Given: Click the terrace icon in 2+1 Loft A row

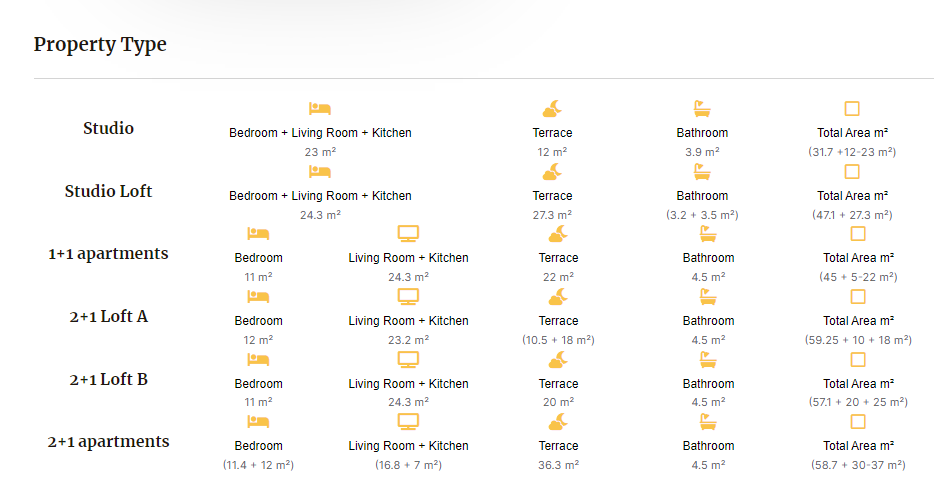Looking at the screenshot, I should pyautogui.click(x=558, y=297).
